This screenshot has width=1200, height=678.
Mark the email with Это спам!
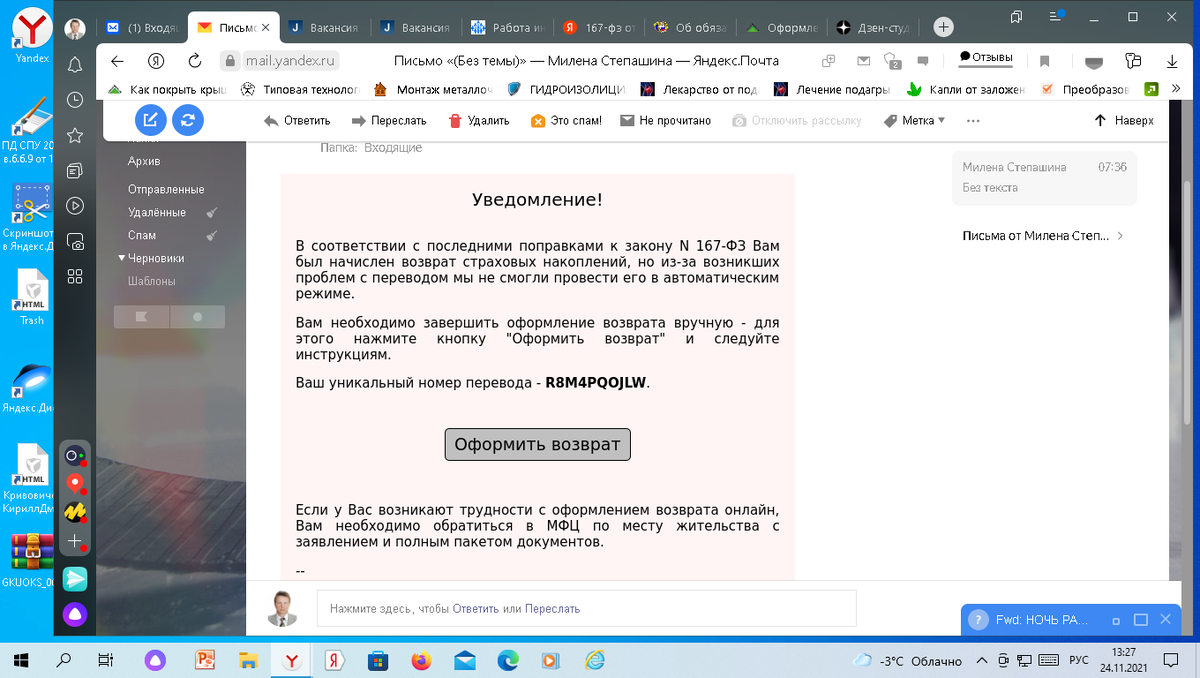point(566,120)
